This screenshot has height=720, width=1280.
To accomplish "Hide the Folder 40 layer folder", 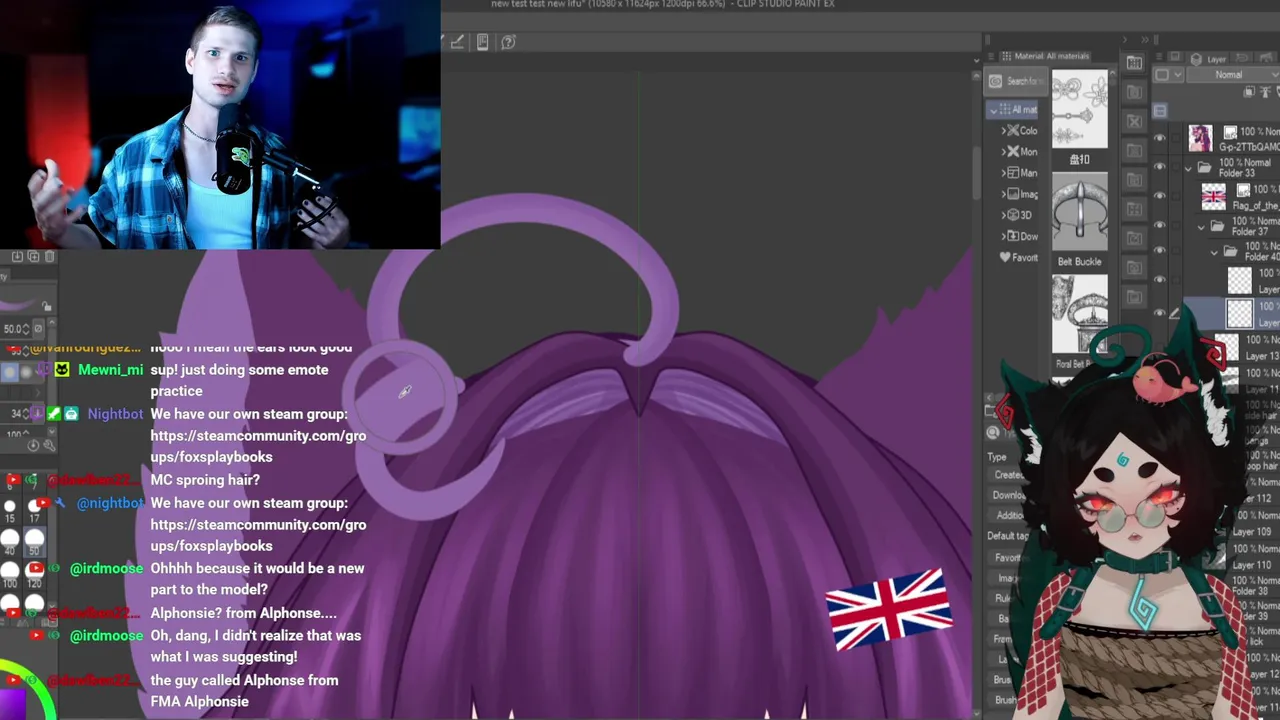I will [x=1160, y=251].
